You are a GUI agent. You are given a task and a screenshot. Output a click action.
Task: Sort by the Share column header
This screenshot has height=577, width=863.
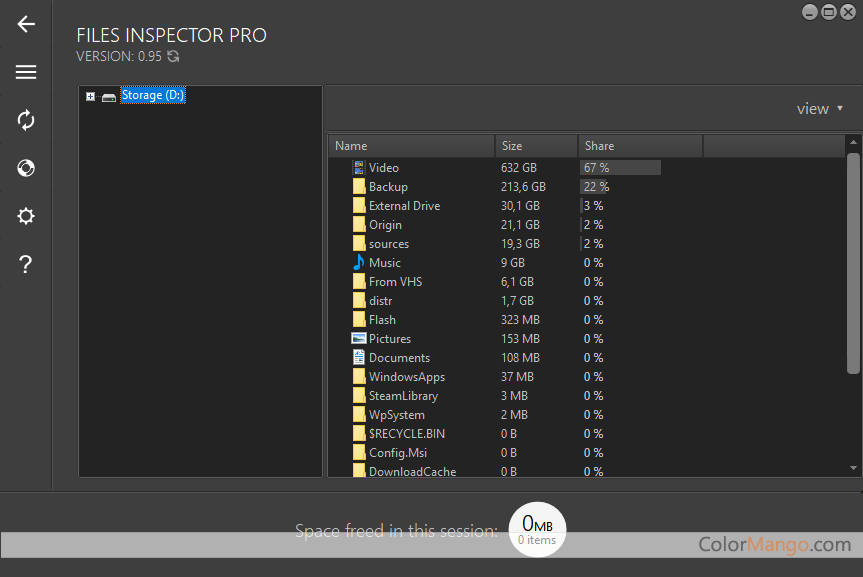pyautogui.click(x=640, y=146)
